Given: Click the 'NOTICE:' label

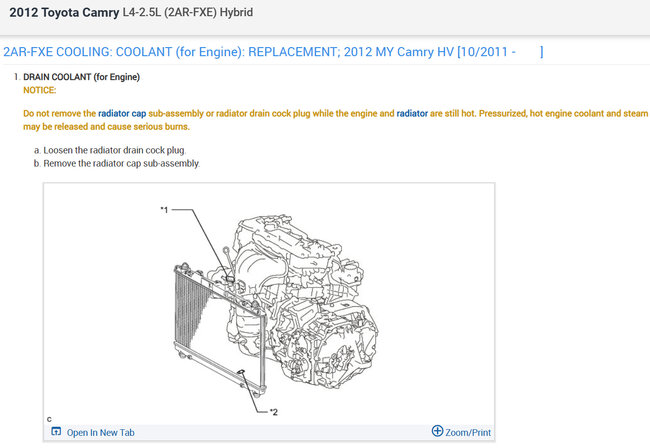Looking at the screenshot, I should (39, 90).
